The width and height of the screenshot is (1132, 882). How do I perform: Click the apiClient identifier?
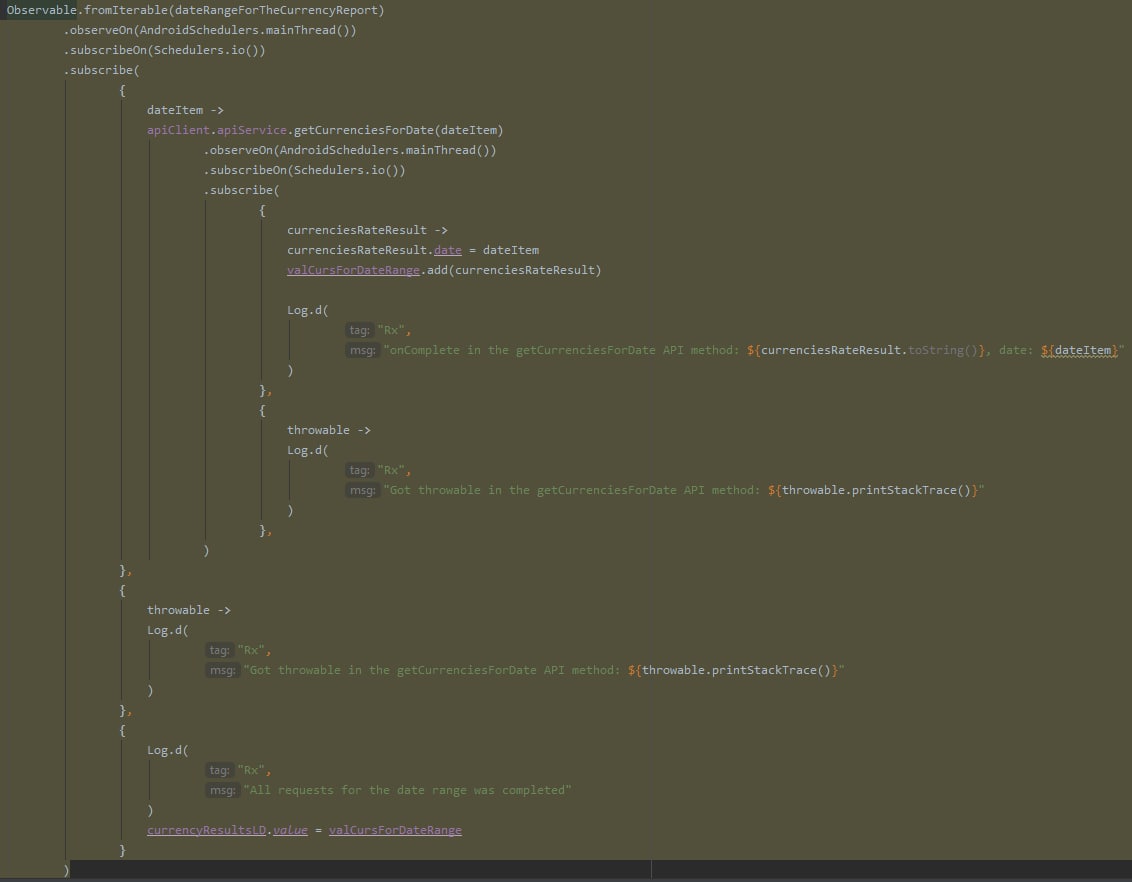[x=178, y=131]
